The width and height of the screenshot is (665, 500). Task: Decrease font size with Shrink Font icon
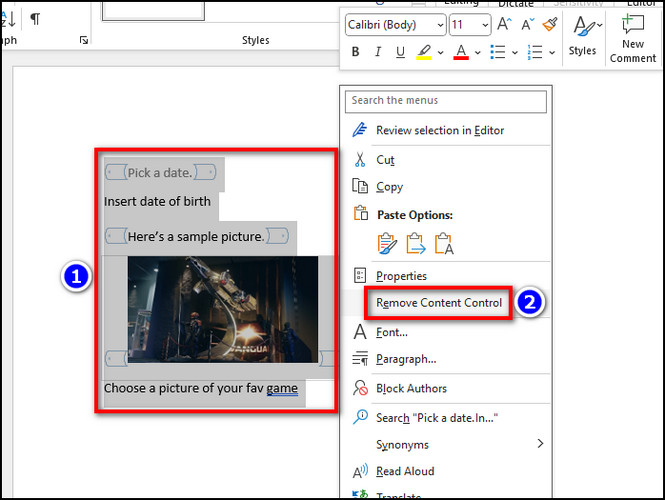(528, 24)
